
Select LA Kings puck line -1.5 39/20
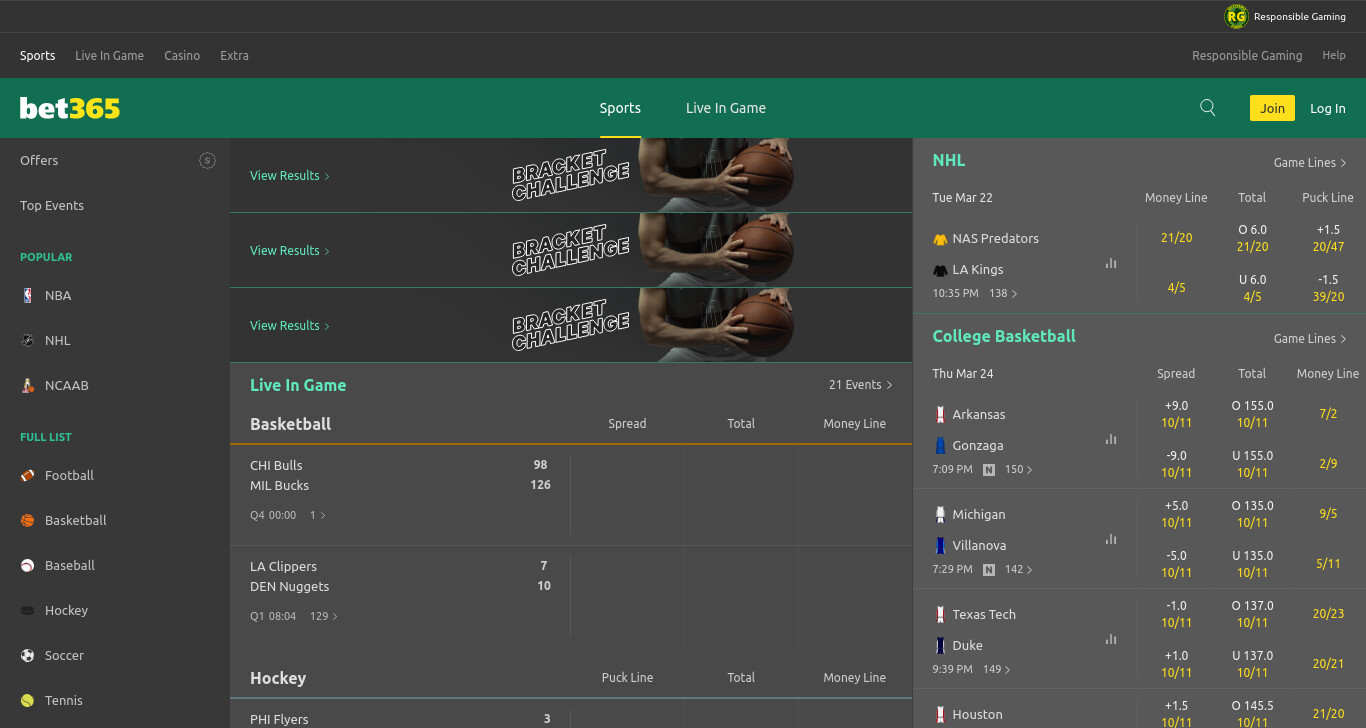1328,288
